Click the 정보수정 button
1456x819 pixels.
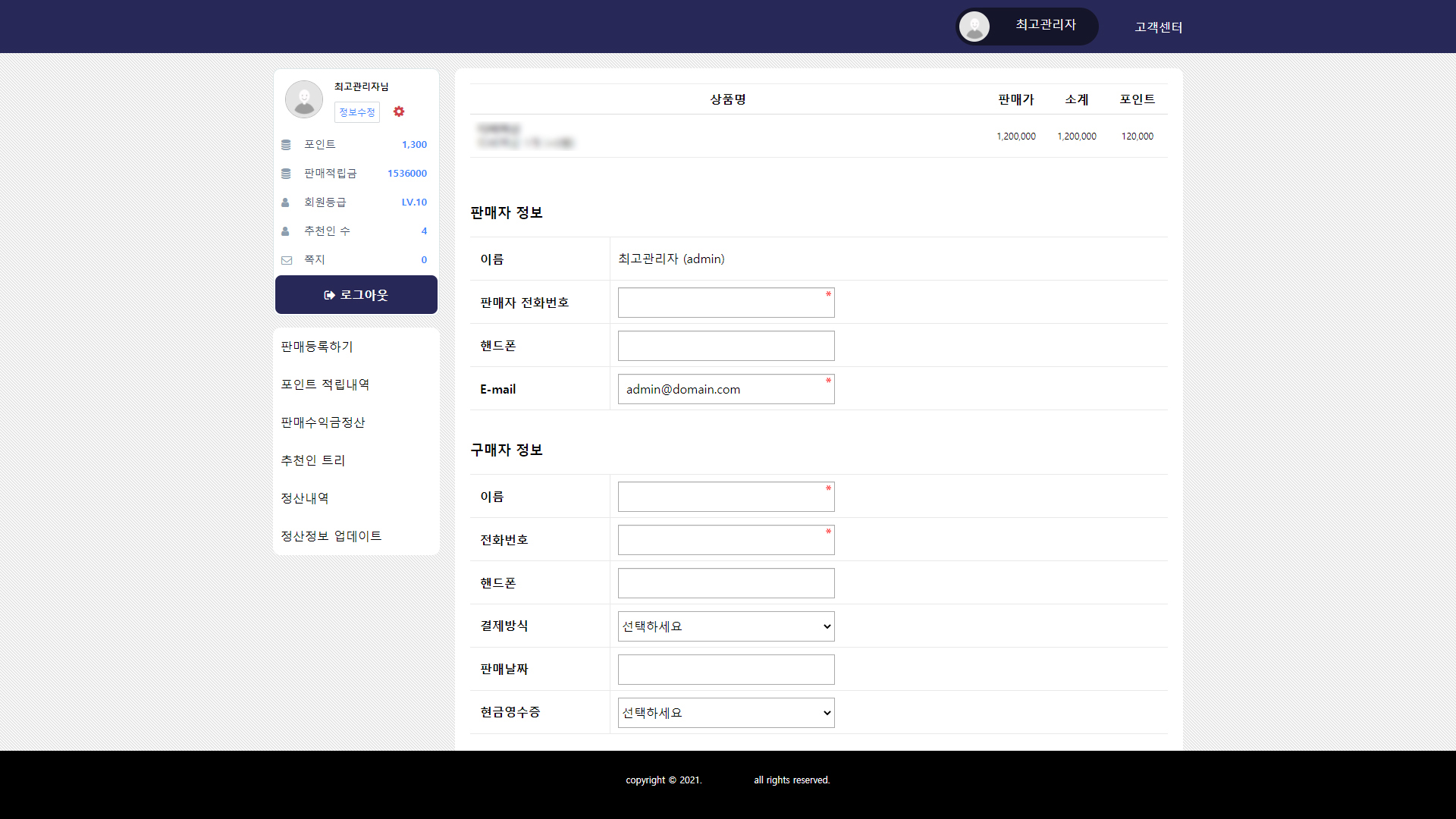[x=356, y=112]
